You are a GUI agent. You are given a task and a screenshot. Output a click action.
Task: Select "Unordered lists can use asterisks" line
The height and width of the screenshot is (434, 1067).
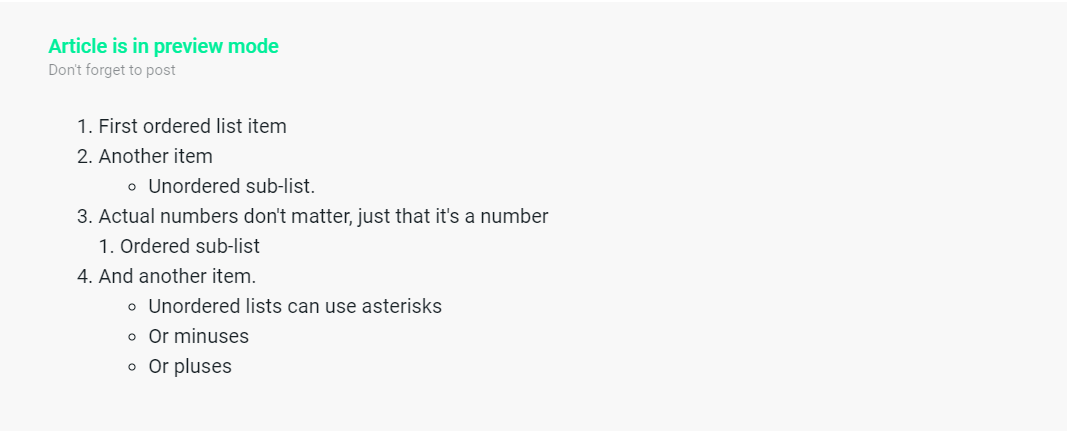point(295,306)
